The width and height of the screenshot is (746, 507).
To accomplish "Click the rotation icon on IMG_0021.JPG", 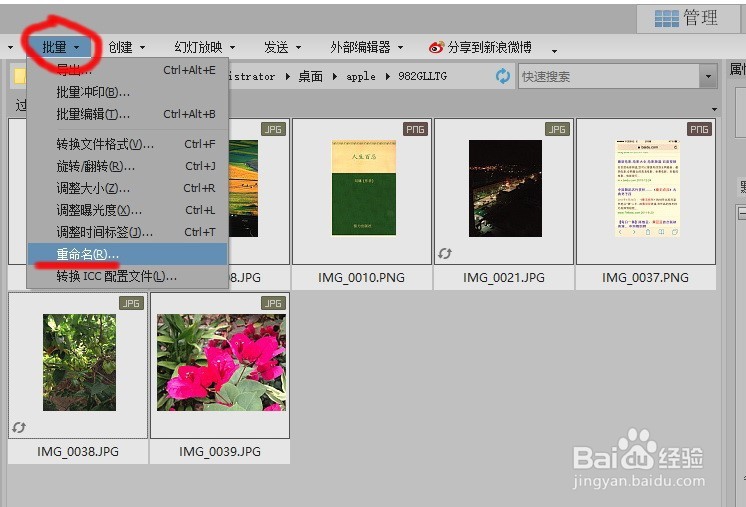I will [445, 254].
